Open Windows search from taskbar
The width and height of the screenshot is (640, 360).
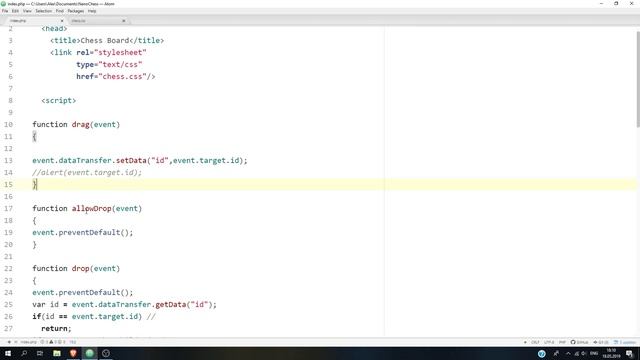(24, 353)
